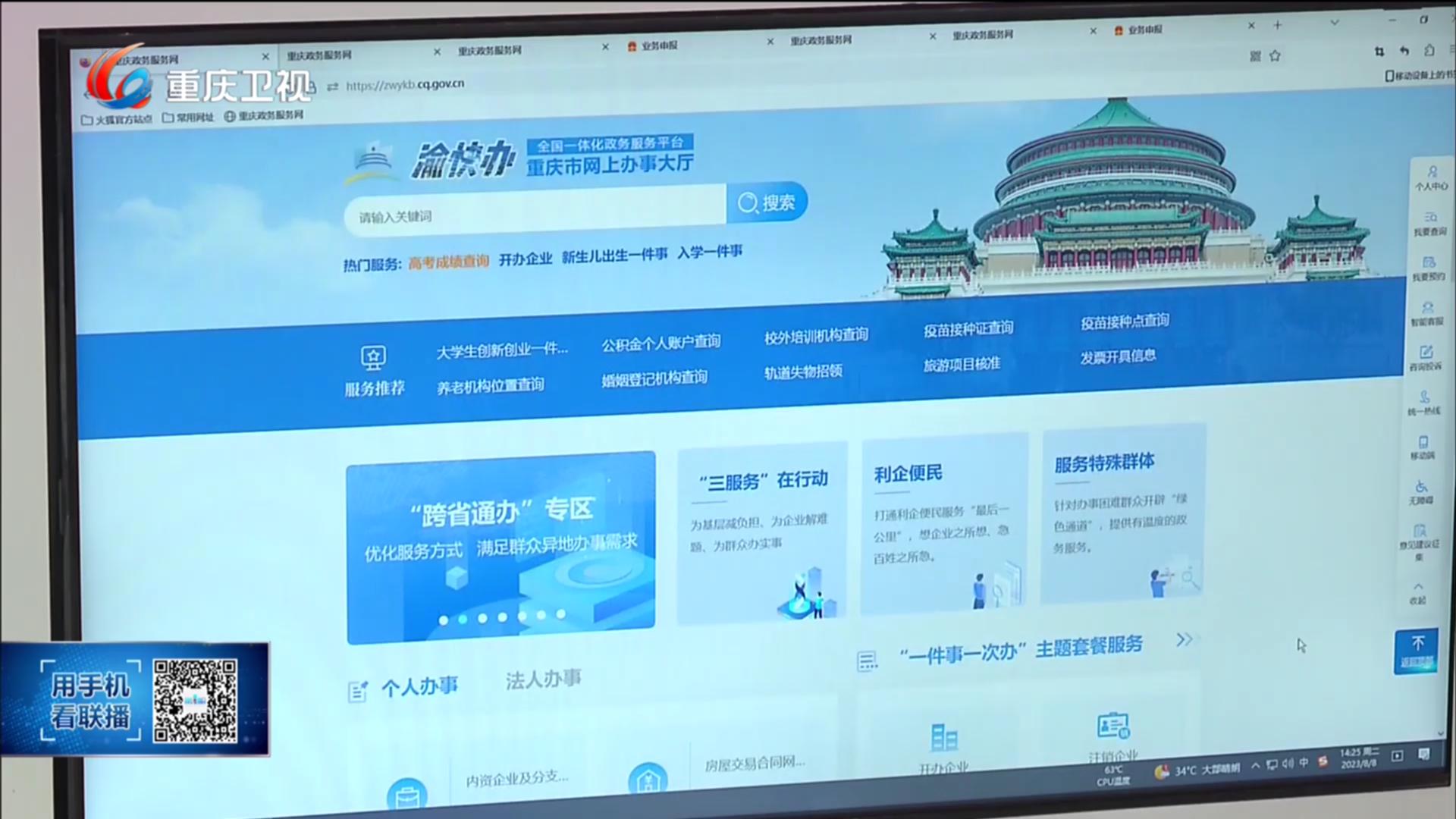Screen dimensions: 1456x819
Task: Open the 无障碍 accessibility icon
Action: [1421, 491]
